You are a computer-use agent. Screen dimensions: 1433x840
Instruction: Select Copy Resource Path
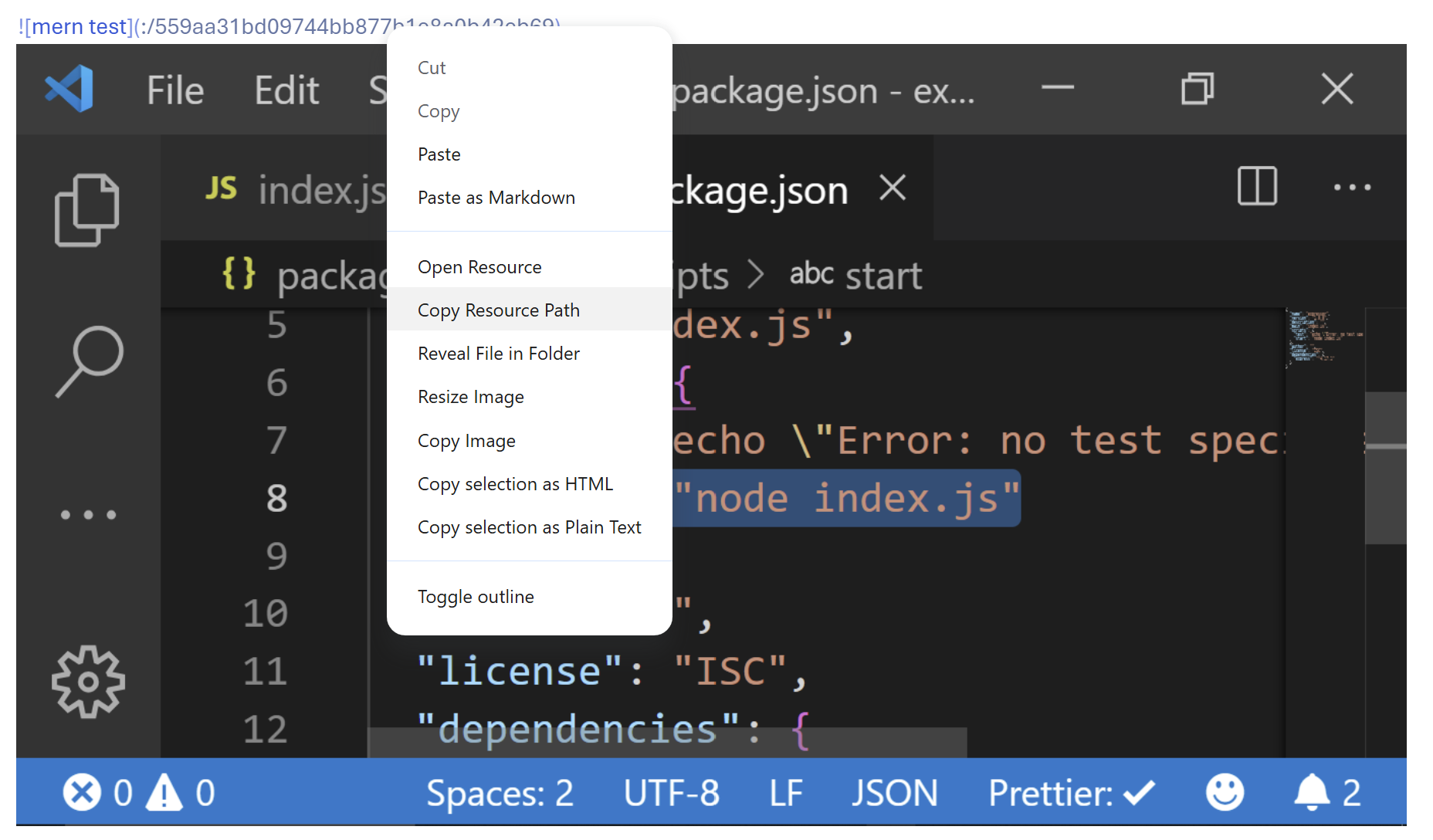[530, 310]
